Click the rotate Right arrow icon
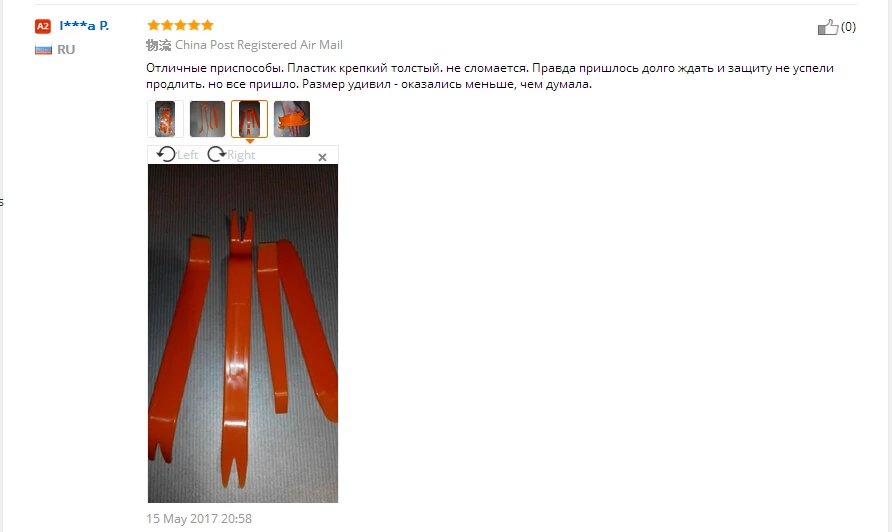Screen dimensions: 892x532 coord(216,154)
